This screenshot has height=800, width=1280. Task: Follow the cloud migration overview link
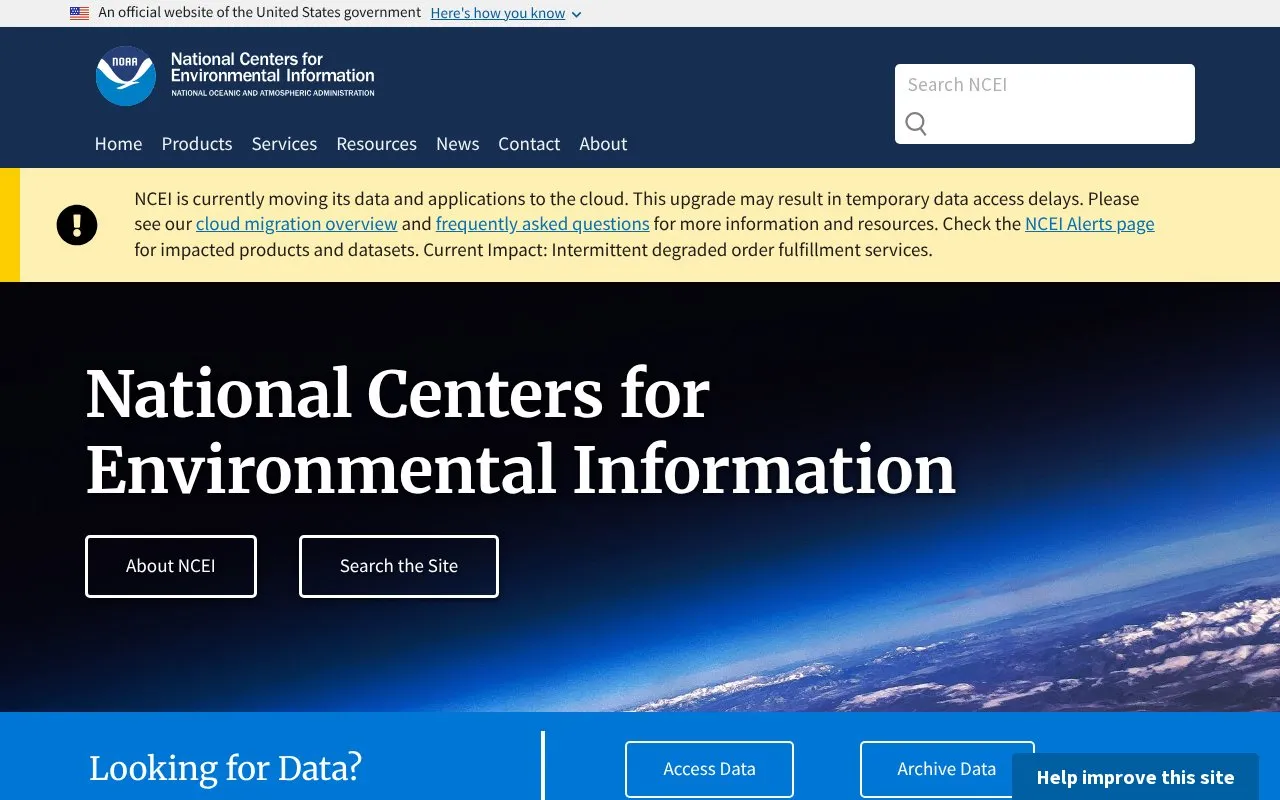tap(297, 224)
